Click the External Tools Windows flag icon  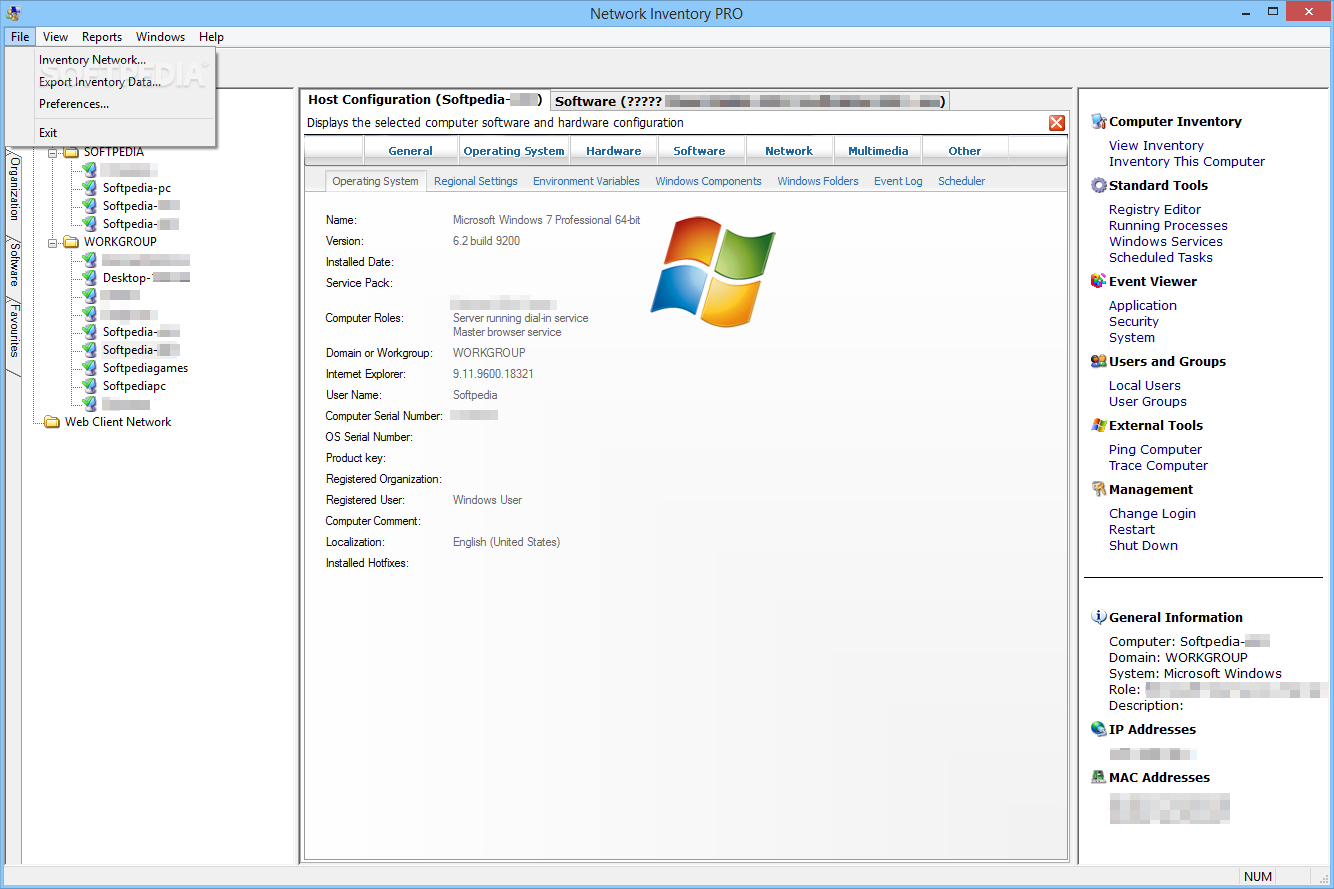coord(1099,425)
